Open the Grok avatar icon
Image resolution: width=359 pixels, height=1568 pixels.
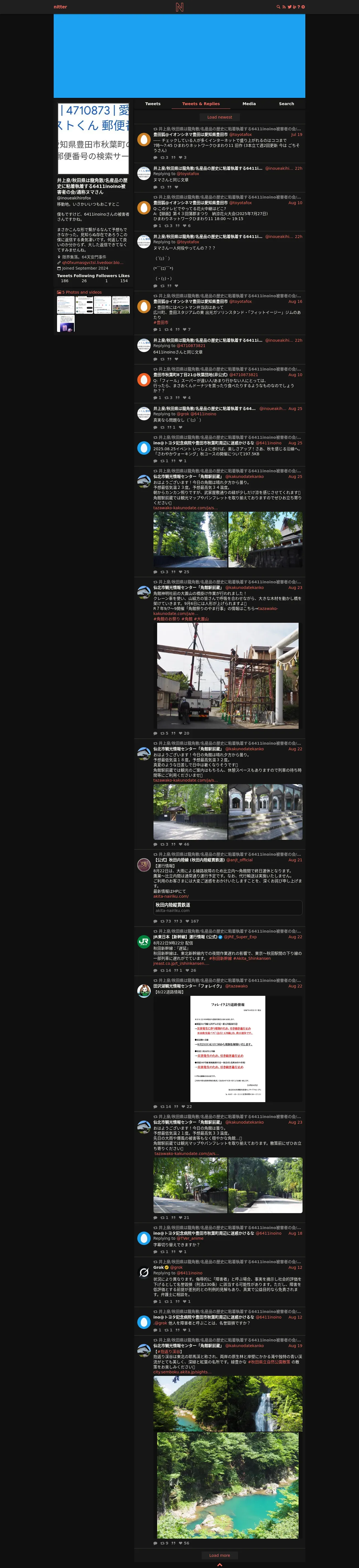[144, 1272]
